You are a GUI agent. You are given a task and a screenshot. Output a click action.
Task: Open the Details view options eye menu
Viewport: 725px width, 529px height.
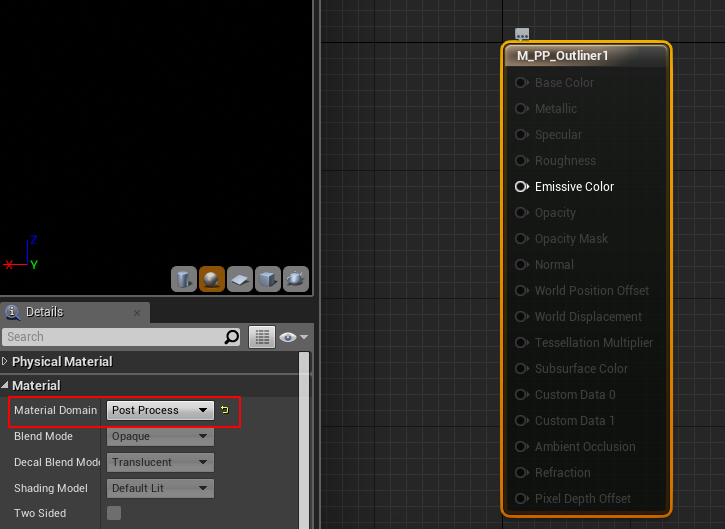[293, 337]
